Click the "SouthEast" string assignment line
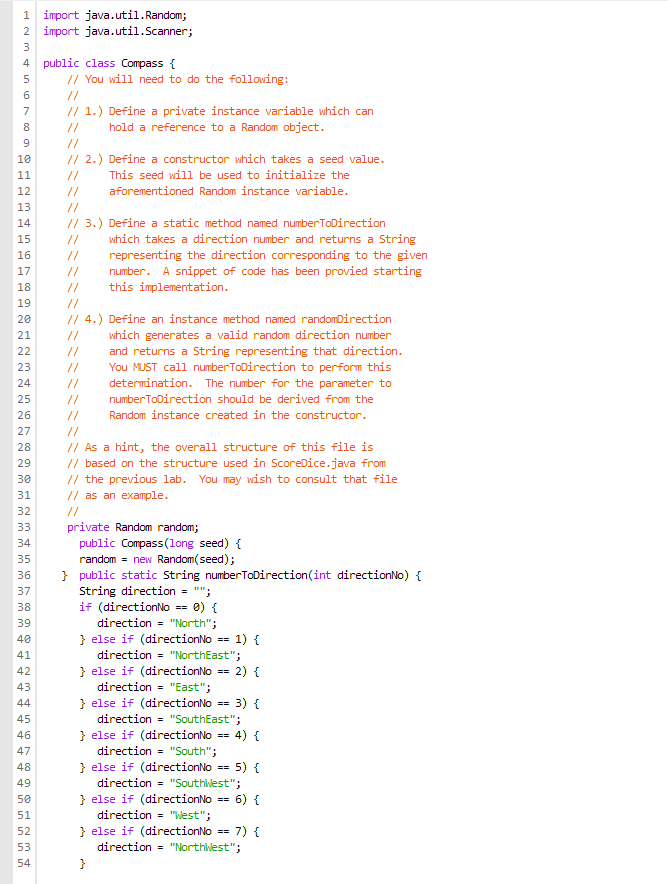 coord(169,719)
